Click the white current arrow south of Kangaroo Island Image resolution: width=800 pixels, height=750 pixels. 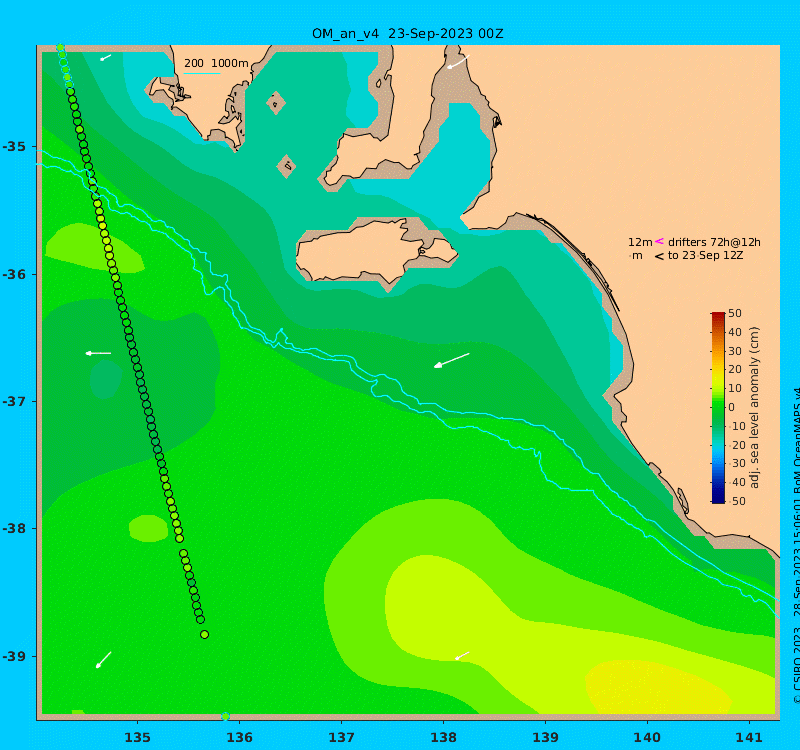(x=452, y=360)
